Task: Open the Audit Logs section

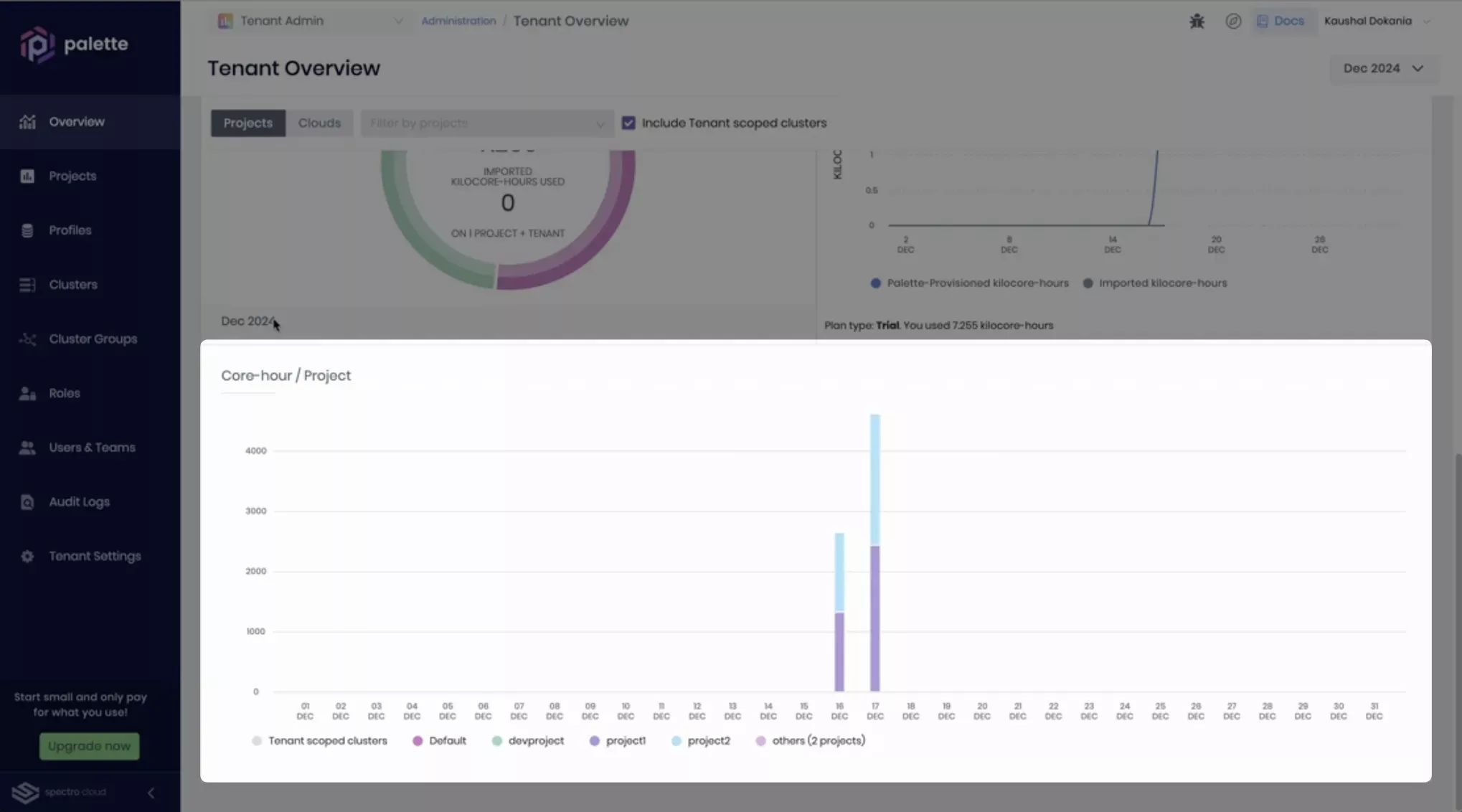Action: [27, 501]
